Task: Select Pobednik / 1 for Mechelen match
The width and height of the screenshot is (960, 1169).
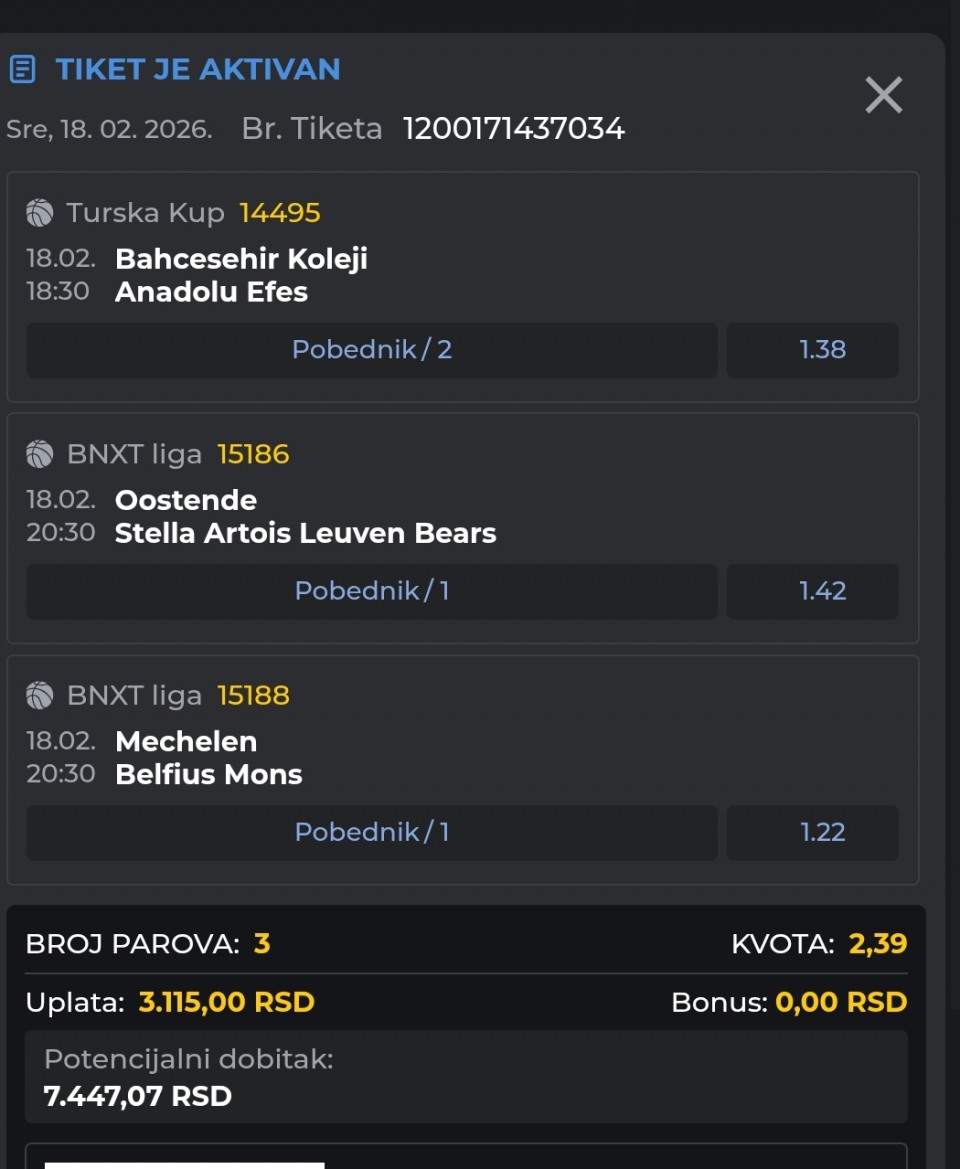Action: click(372, 832)
